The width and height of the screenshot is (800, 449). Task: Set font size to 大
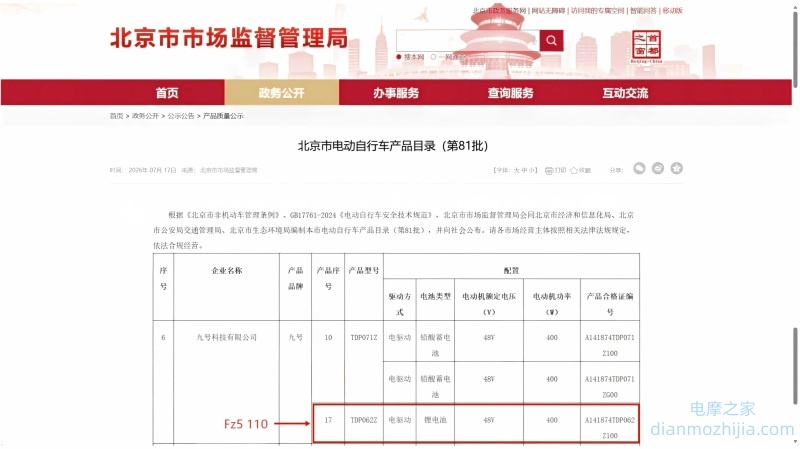[x=516, y=170]
